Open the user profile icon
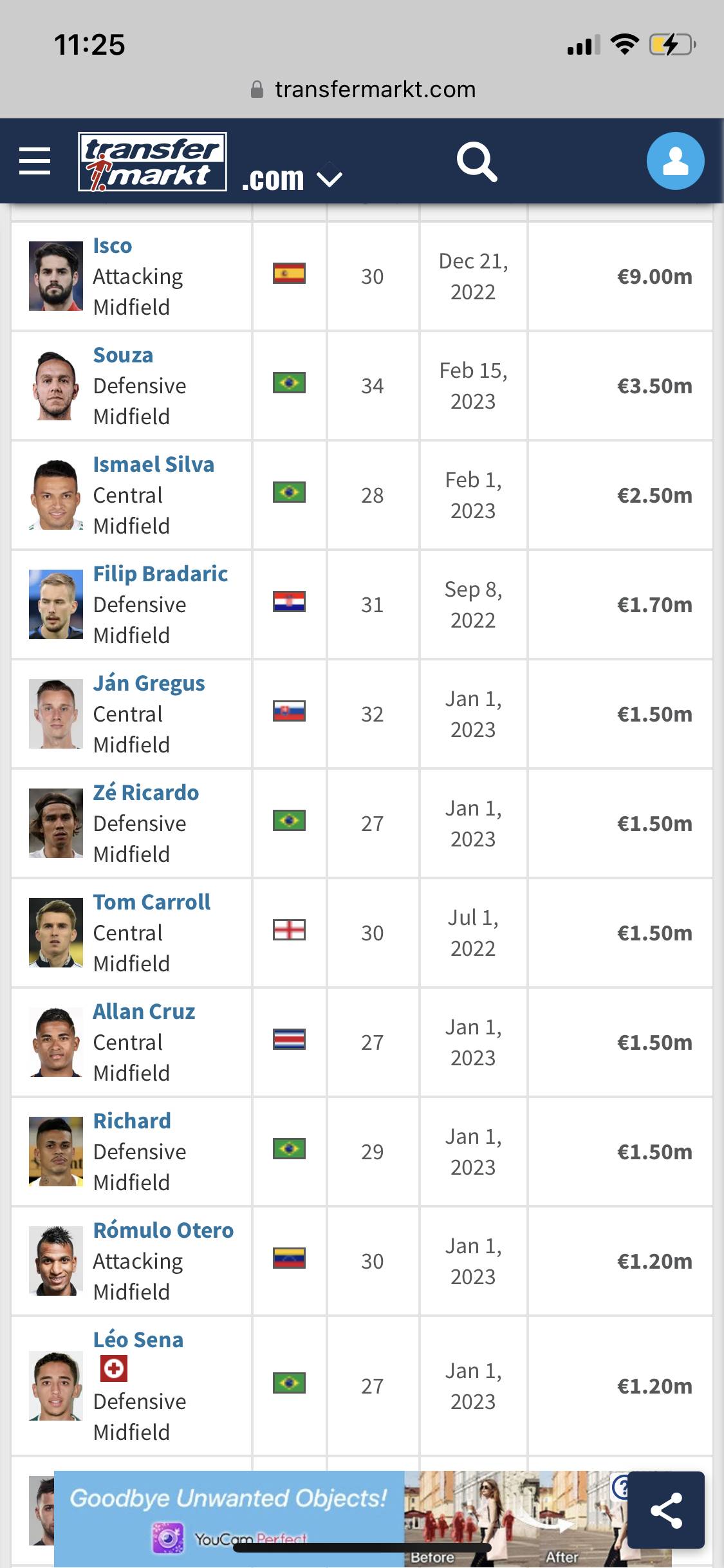The height and width of the screenshot is (1568, 724). point(675,161)
